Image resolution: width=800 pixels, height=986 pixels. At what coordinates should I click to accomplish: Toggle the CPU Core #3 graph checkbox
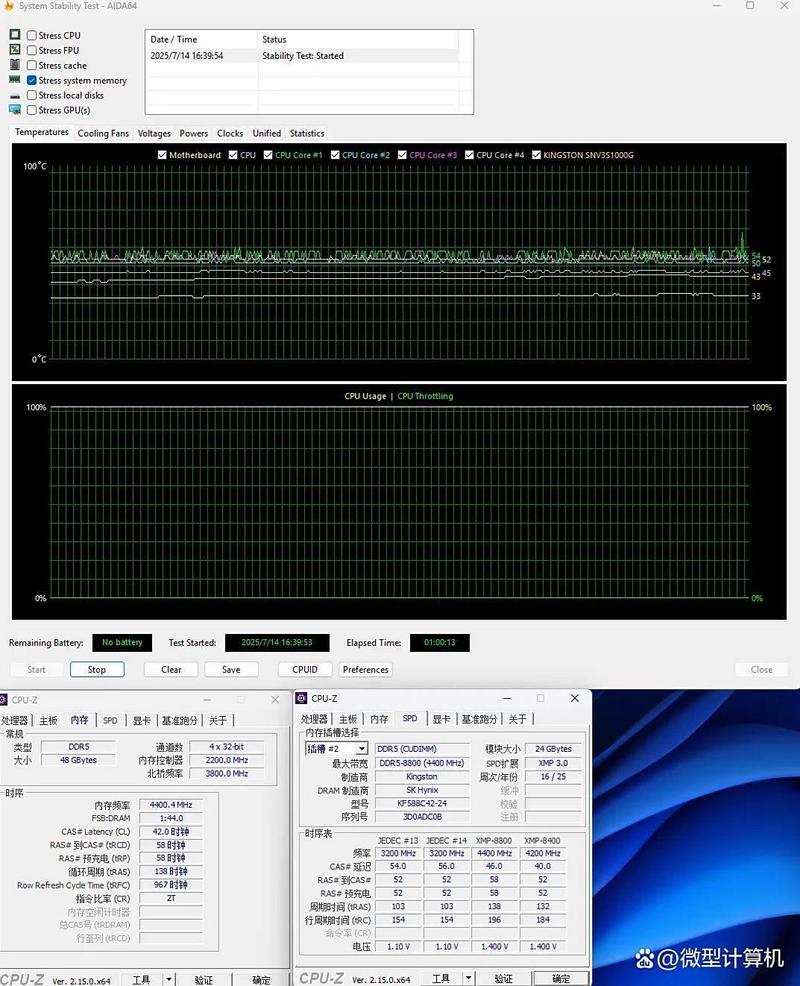[403, 155]
